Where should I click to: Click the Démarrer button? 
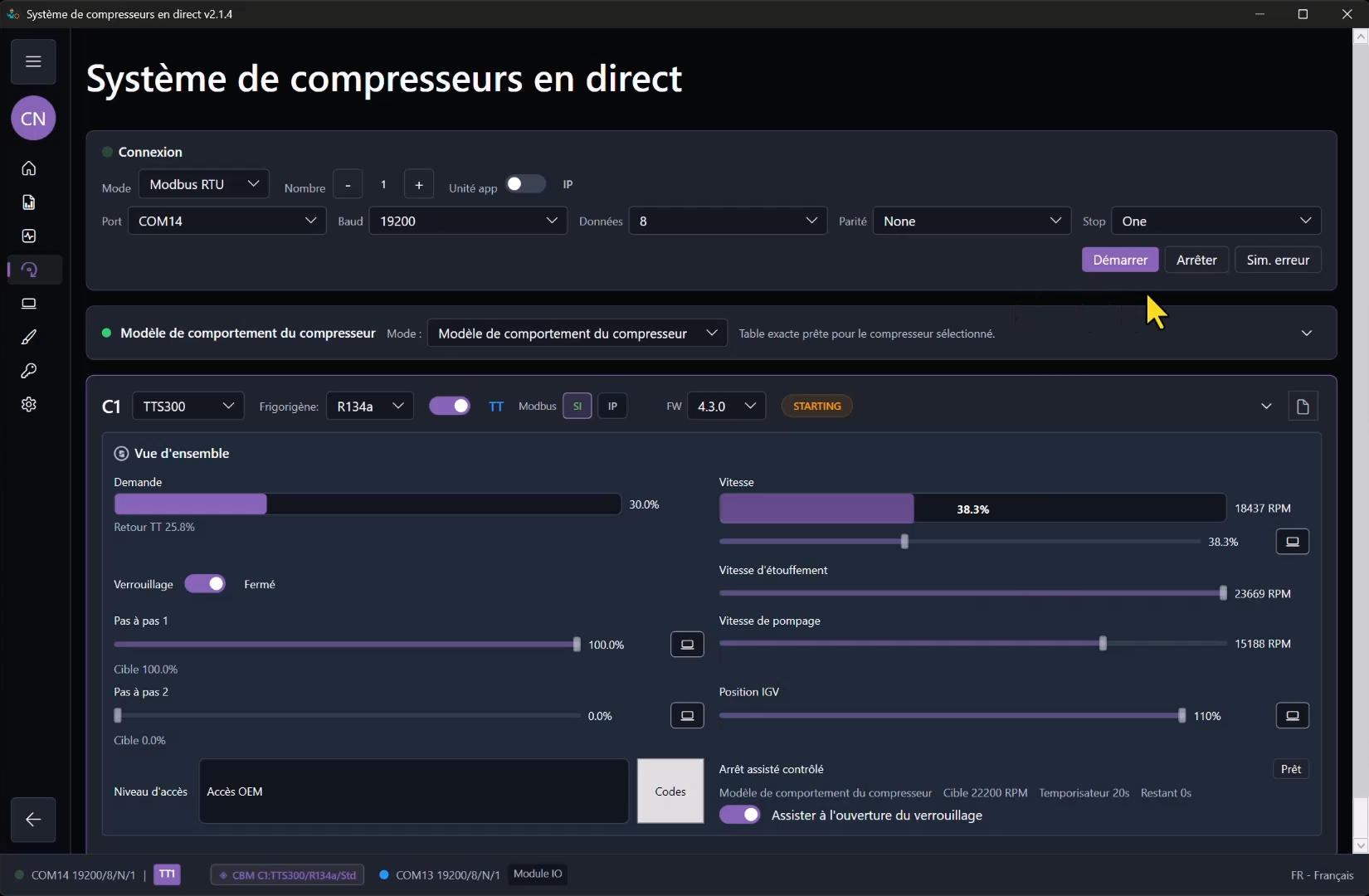[x=1120, y=260]
